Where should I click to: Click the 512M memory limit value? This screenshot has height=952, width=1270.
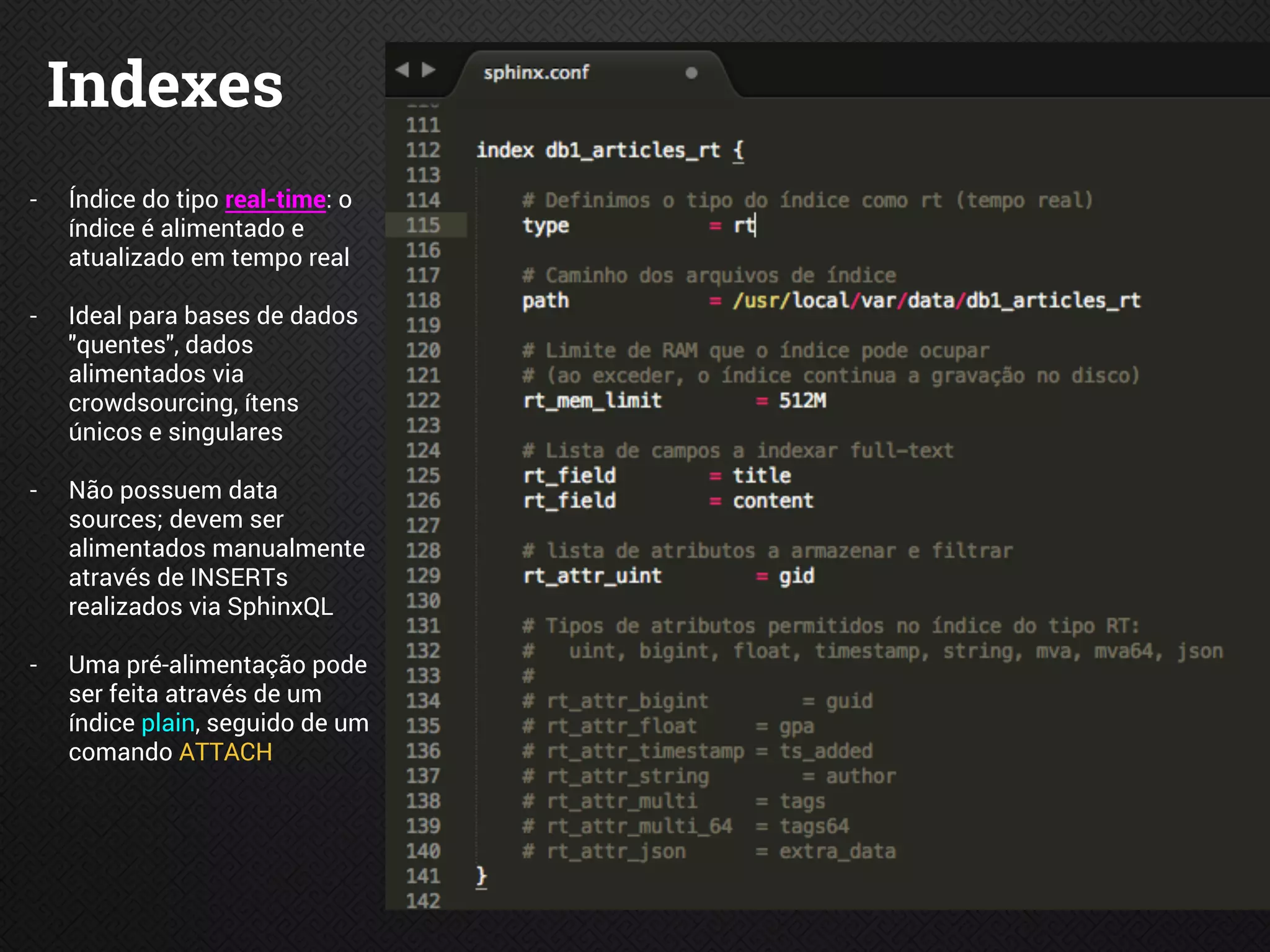(x=802, y=401)
